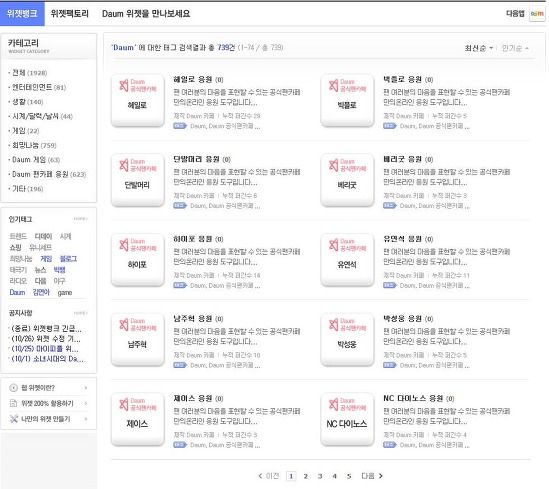Click the 김연아 popular tag
The image size is (549, 489).
coord(41,292)
